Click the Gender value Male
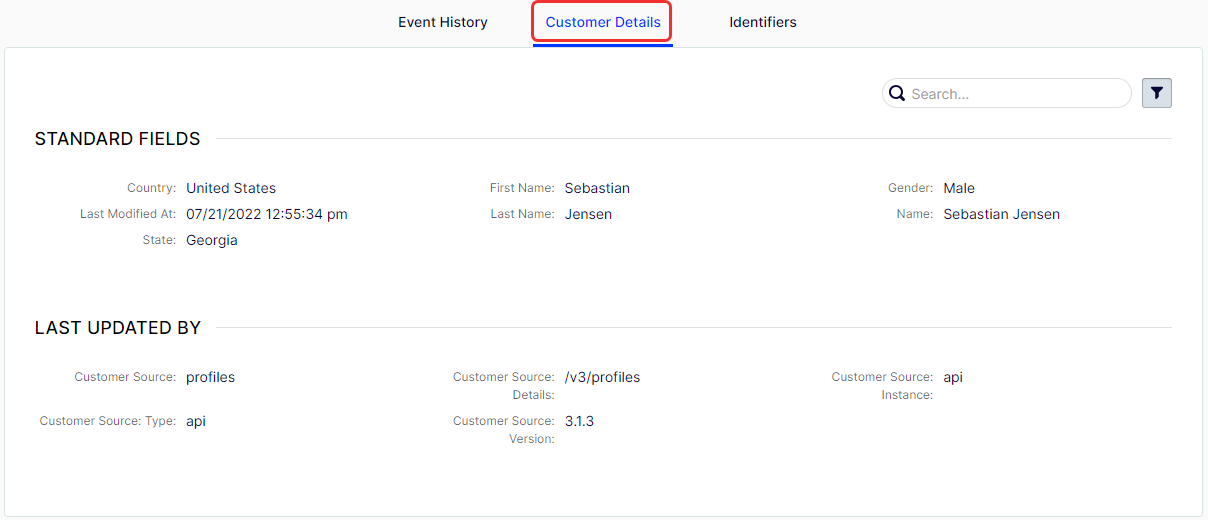The image size is (1208, 520). (x=959, y=188)
